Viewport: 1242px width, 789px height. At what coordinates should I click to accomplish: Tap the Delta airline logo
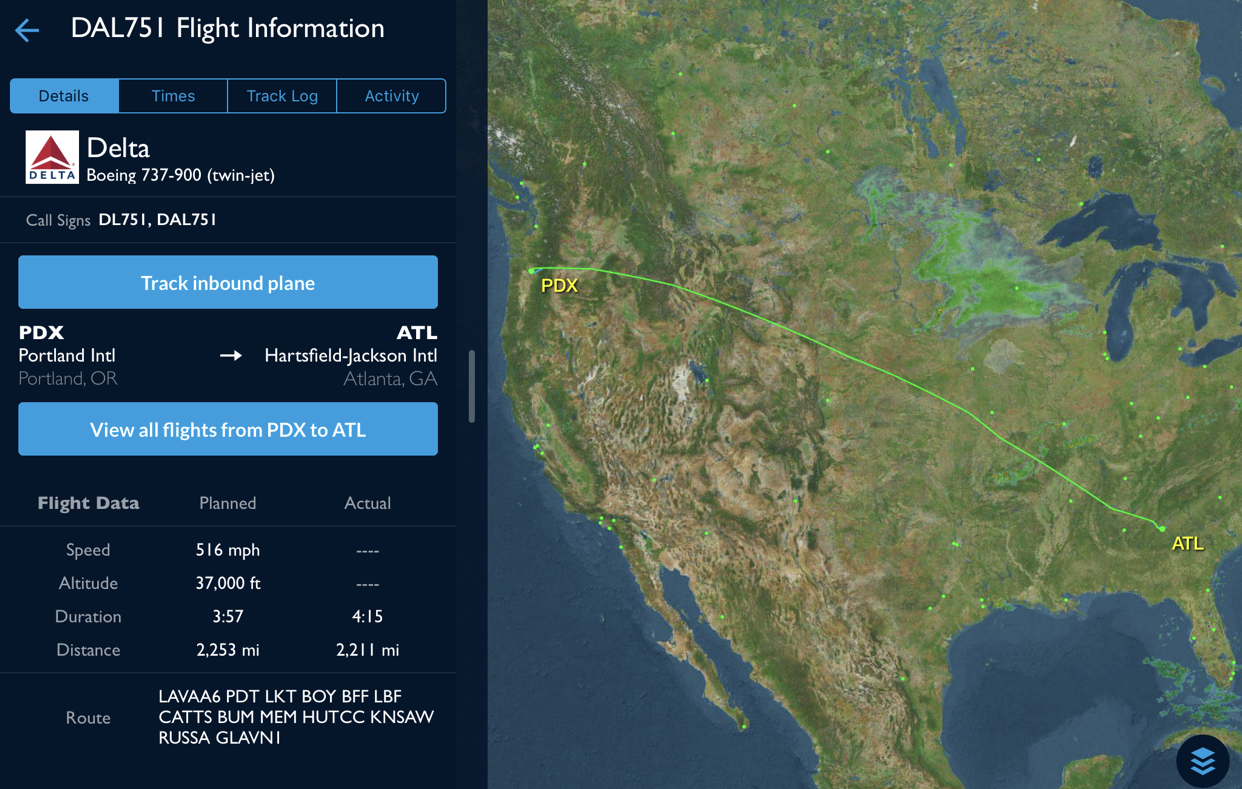point(52,157)
